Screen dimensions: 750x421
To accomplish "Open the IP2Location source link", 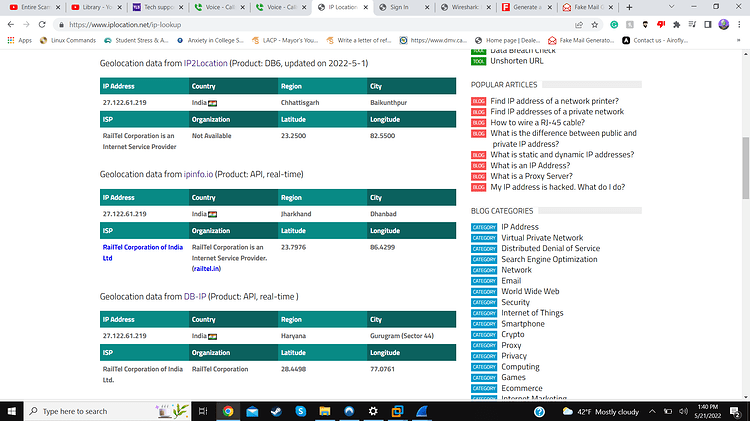I will 206,63.
